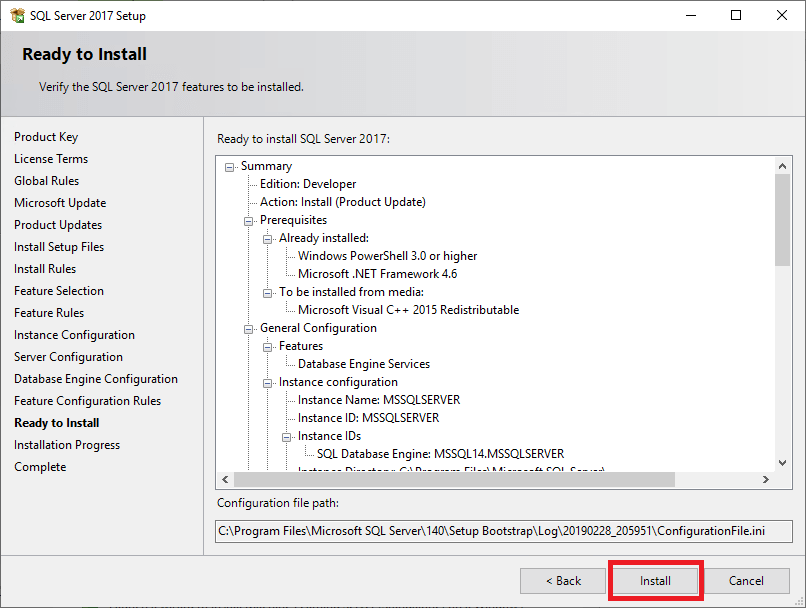The width and height of the screenshot is (806, 608).
Task: Click the SQL Server Setup title bar icon
Action: tap(17, 15)
